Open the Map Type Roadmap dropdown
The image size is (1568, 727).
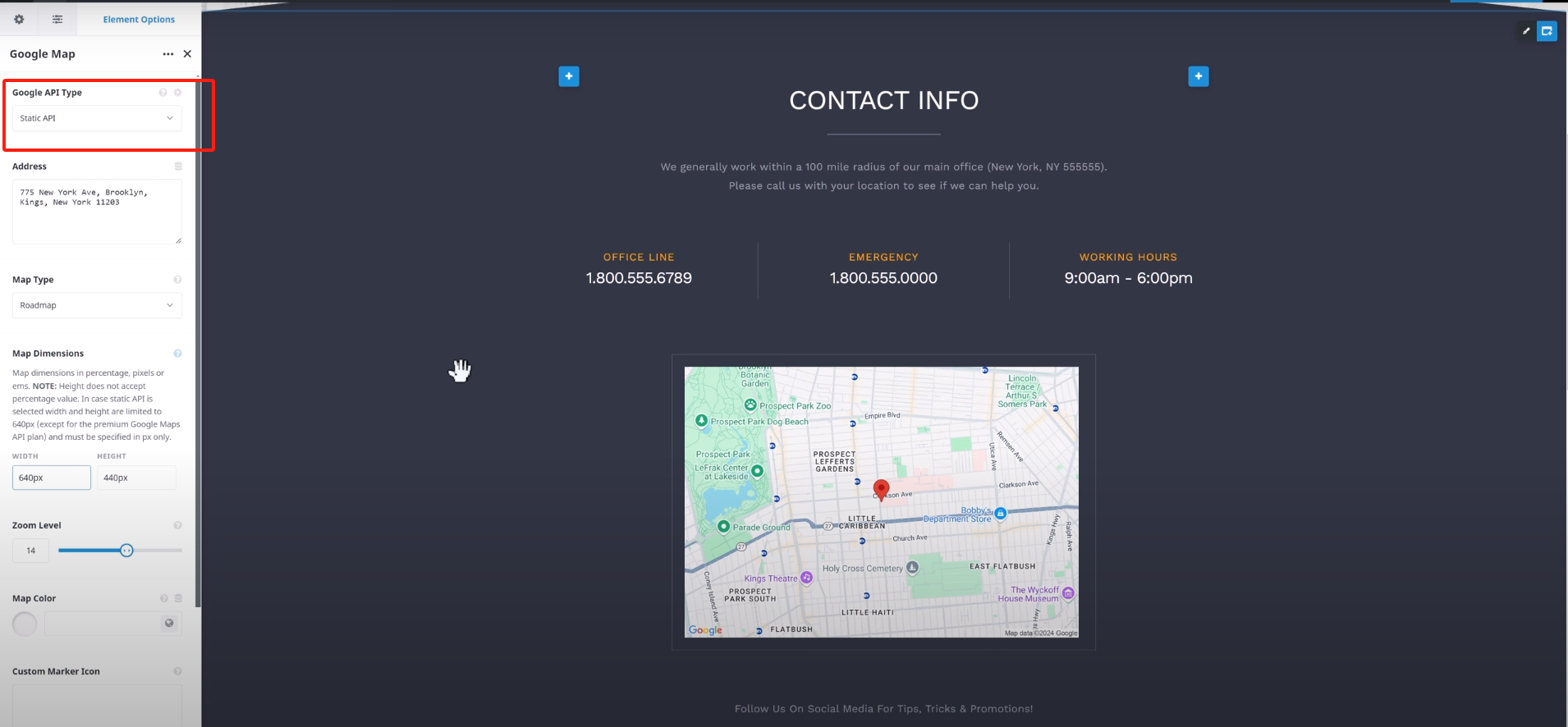pos(97,305)
